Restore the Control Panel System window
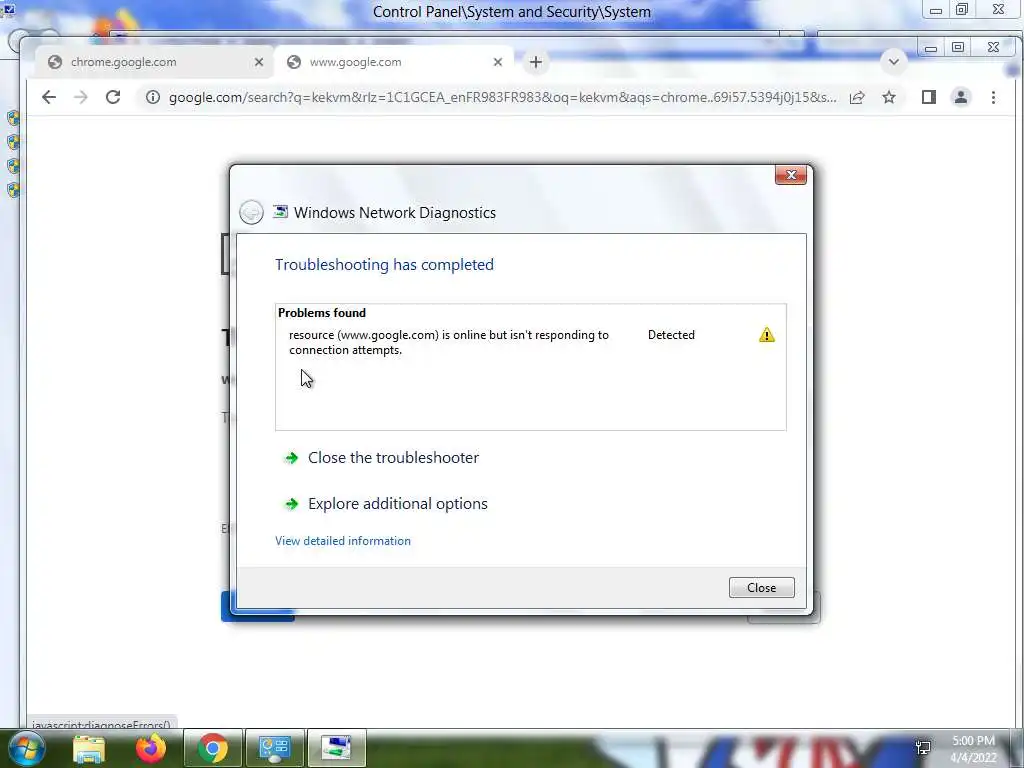This screenshot has height=768, width=1024. click(962, 10)
